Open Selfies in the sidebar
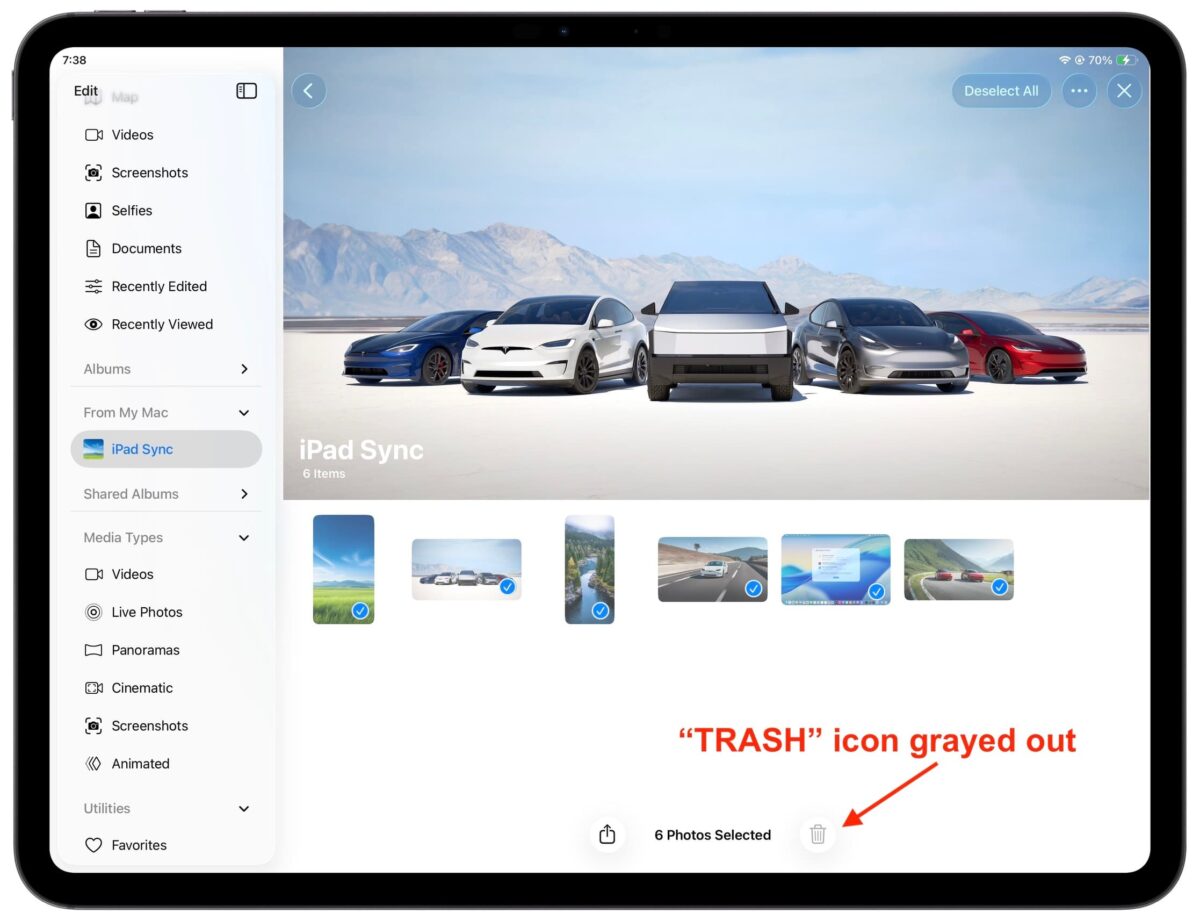1200x920 pixels. (x=166, y=211)
